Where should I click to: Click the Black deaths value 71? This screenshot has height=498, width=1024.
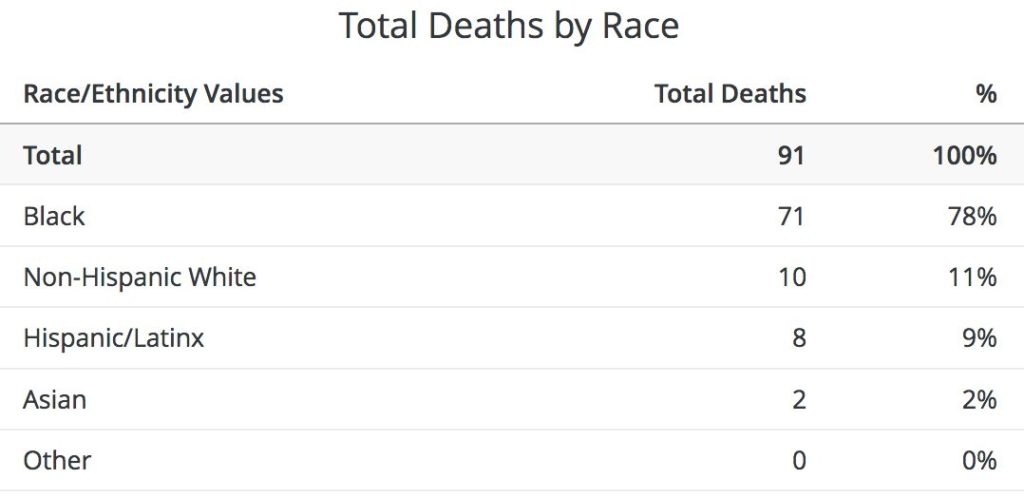click(x=791, y=216)
